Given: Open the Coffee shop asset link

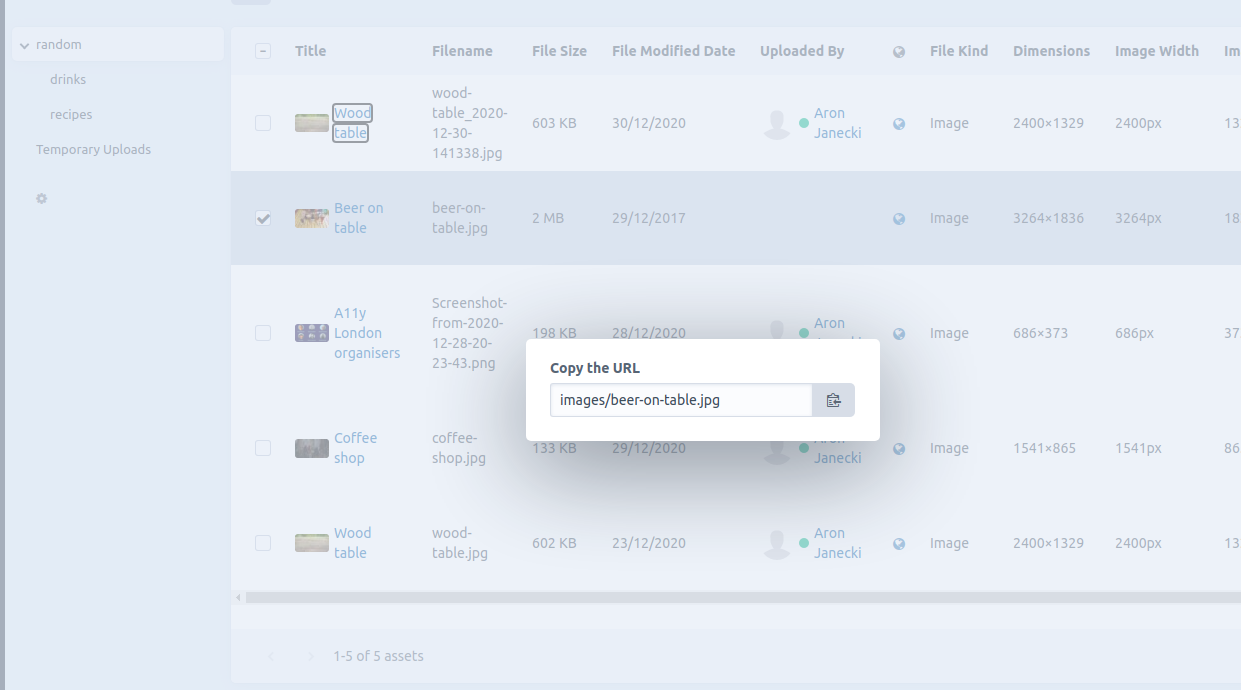Looking at the screenshot, I should pos(355,448).
